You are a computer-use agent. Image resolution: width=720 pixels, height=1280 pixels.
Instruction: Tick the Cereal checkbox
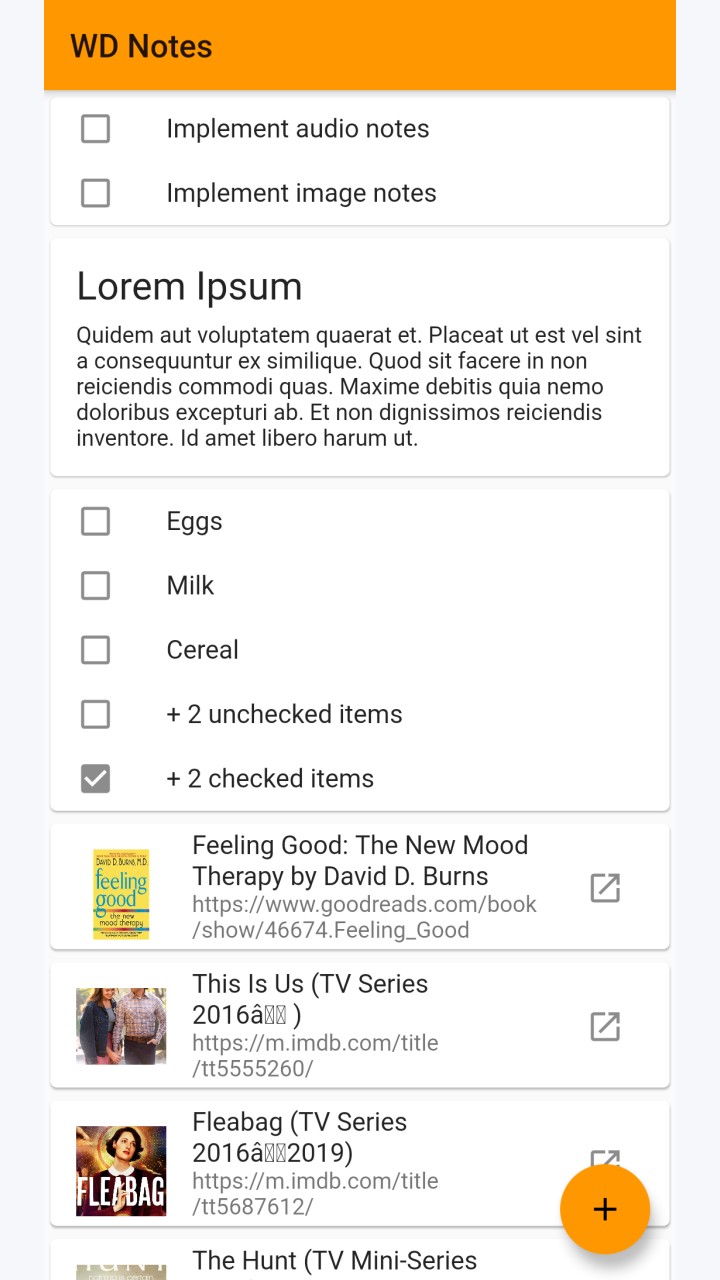click(x=95, y=650)
